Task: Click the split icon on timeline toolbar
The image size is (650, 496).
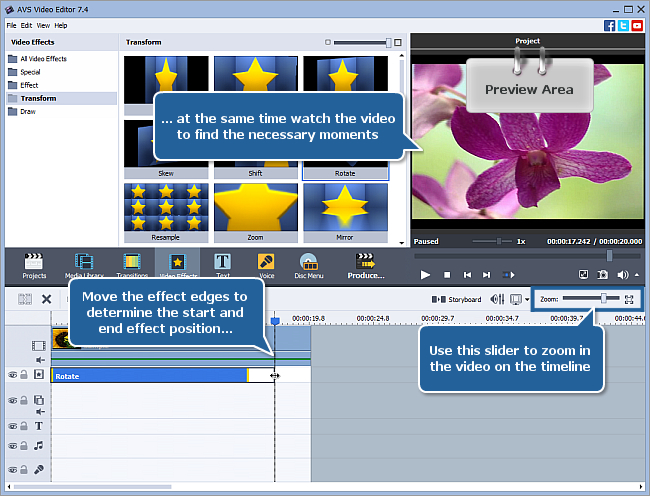Action: [x=24, y=299]
